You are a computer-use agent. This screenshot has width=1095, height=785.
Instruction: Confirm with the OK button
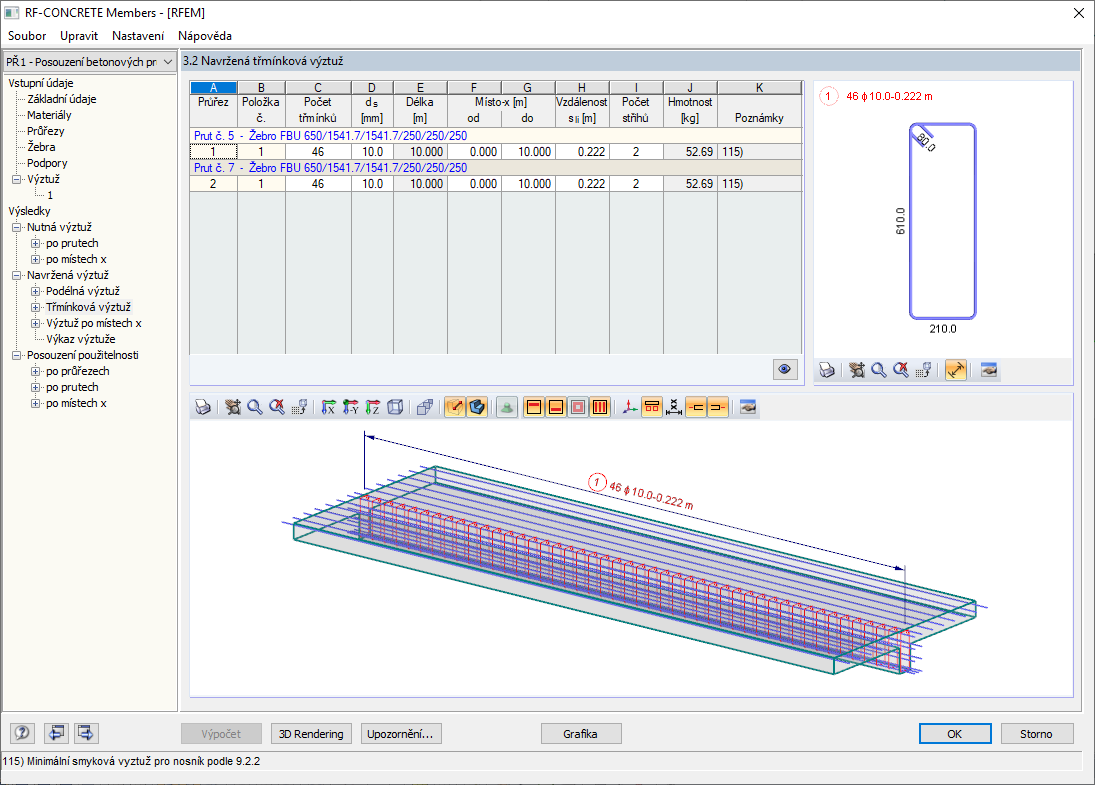click(x=955, y=733)
